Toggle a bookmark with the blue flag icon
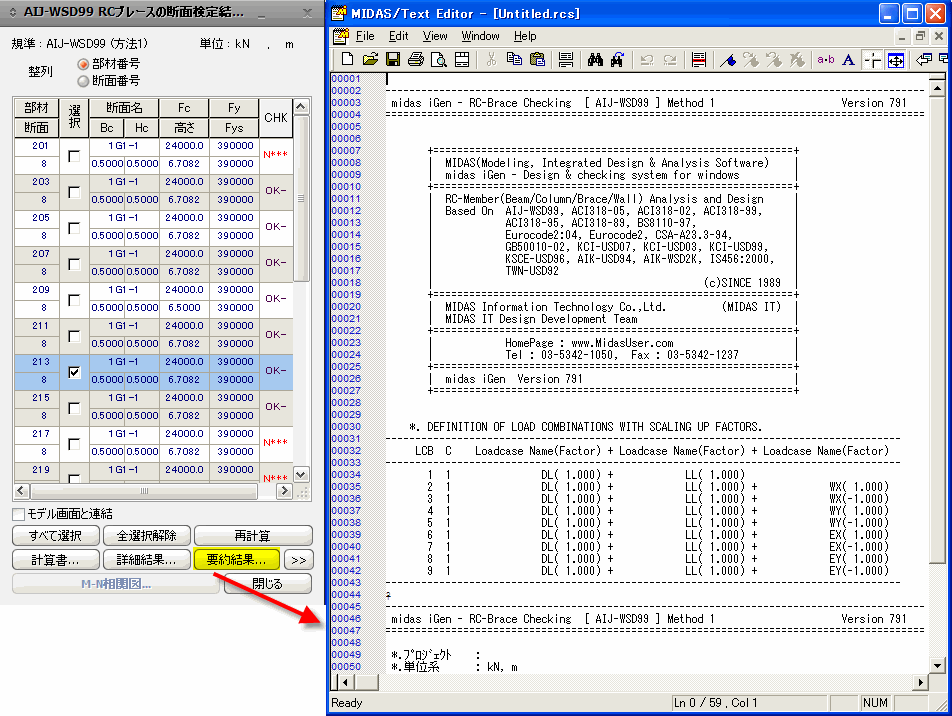 tap(728, 60)
